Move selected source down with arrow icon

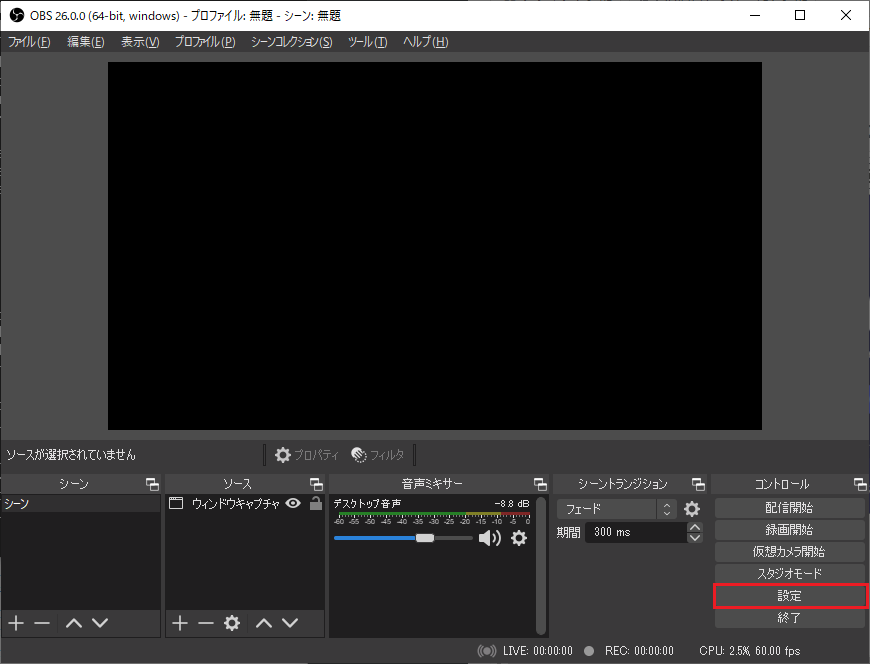[290, 623]
